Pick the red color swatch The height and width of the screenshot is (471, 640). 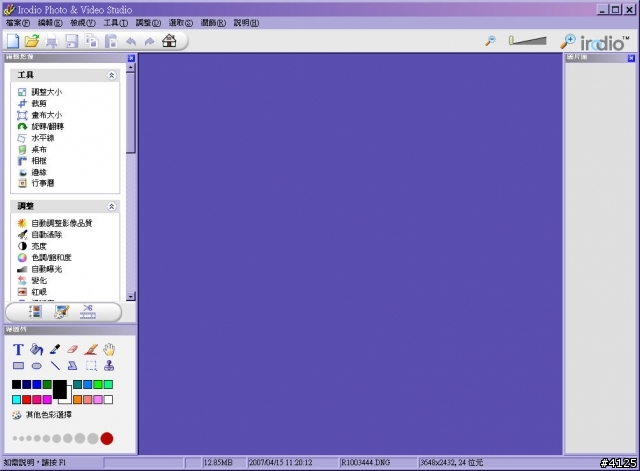(27, 400)
